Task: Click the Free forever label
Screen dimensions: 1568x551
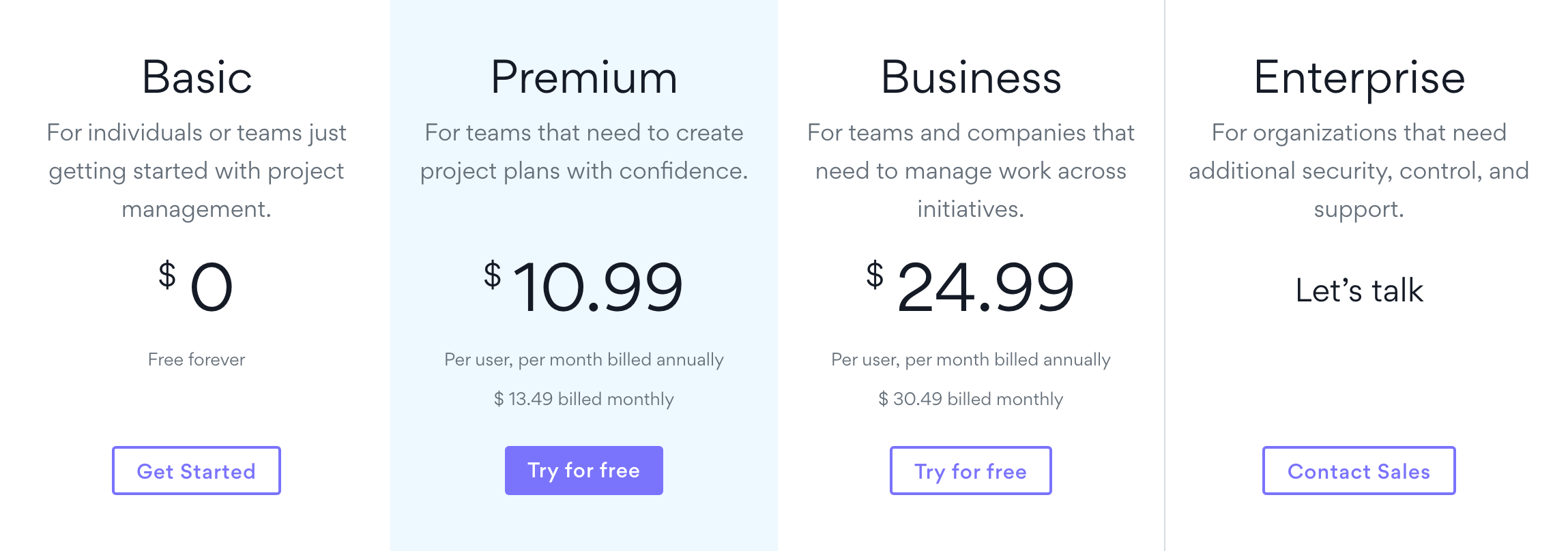Action: pos(197,359)
